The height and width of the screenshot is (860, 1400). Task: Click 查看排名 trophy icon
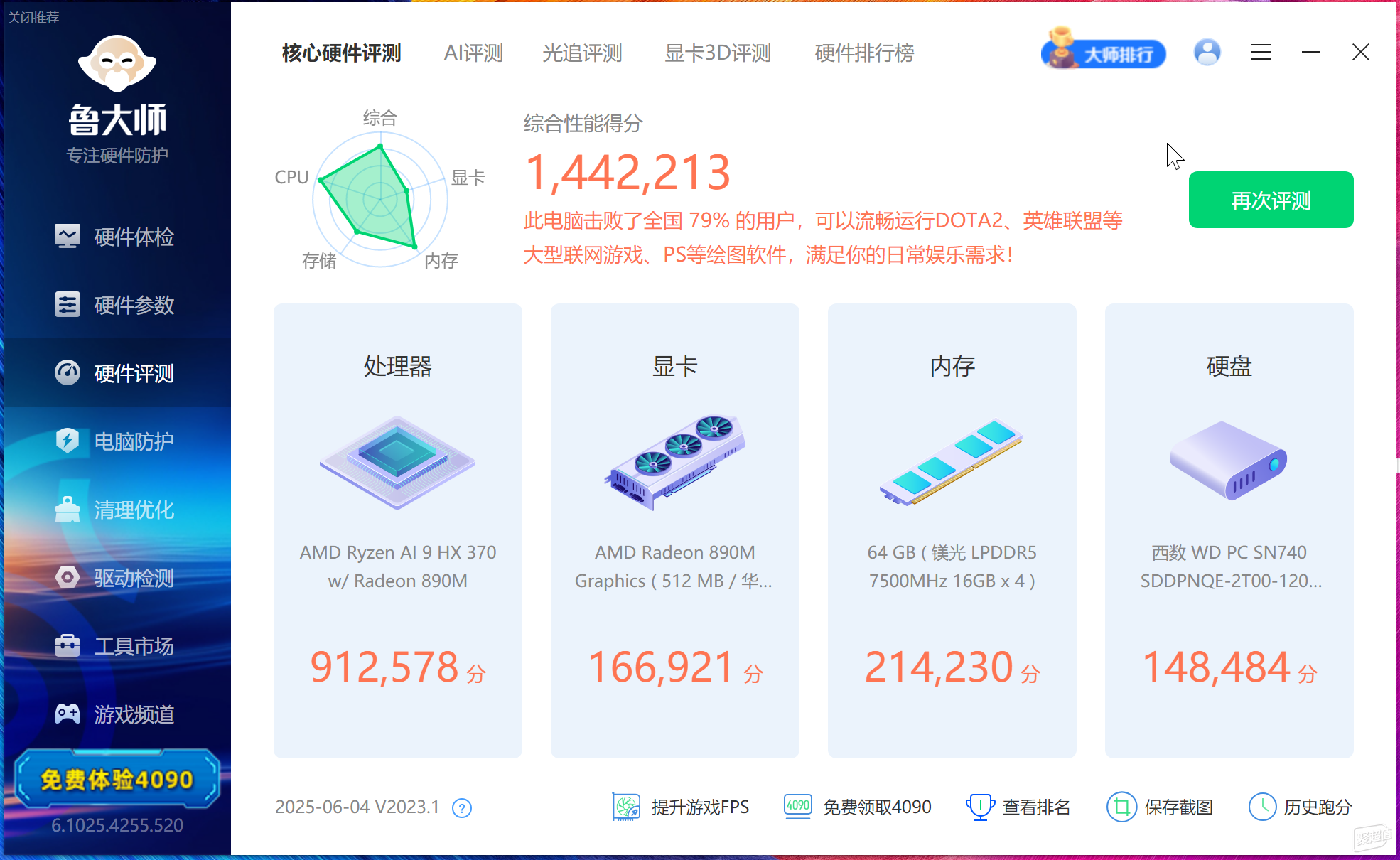980,807
